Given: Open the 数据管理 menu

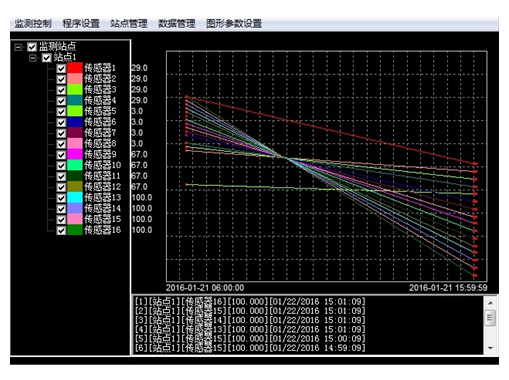Looking at the screenshot, I should [x=177, y=24].
